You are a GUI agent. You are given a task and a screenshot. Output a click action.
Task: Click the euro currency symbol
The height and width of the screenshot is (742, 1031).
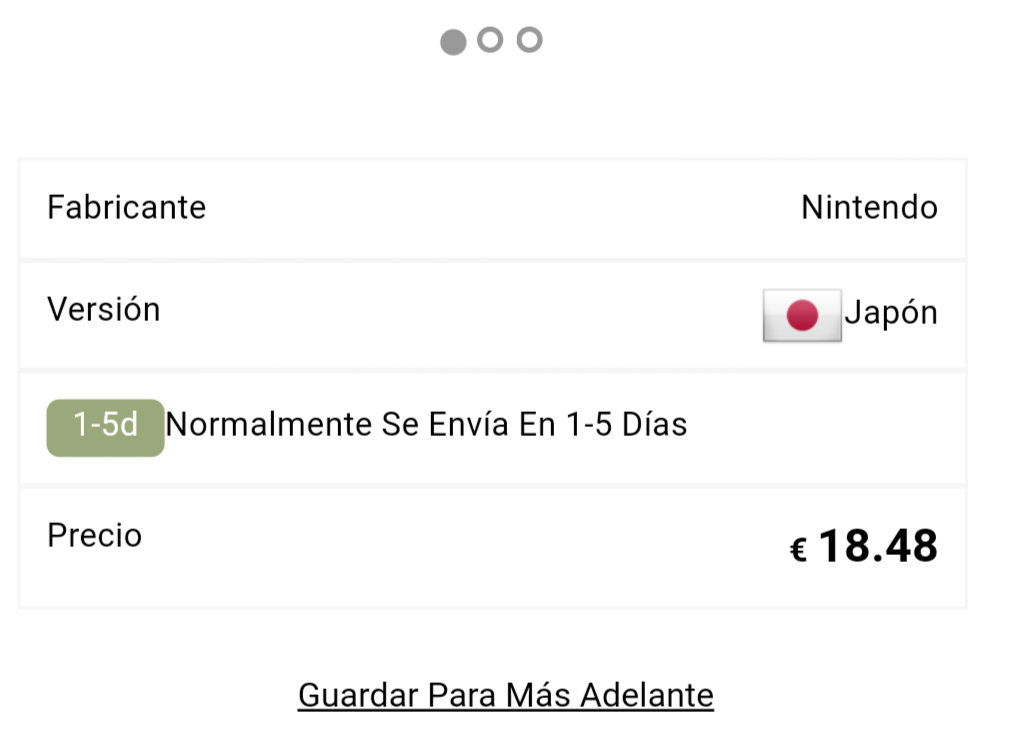point(798,550)
